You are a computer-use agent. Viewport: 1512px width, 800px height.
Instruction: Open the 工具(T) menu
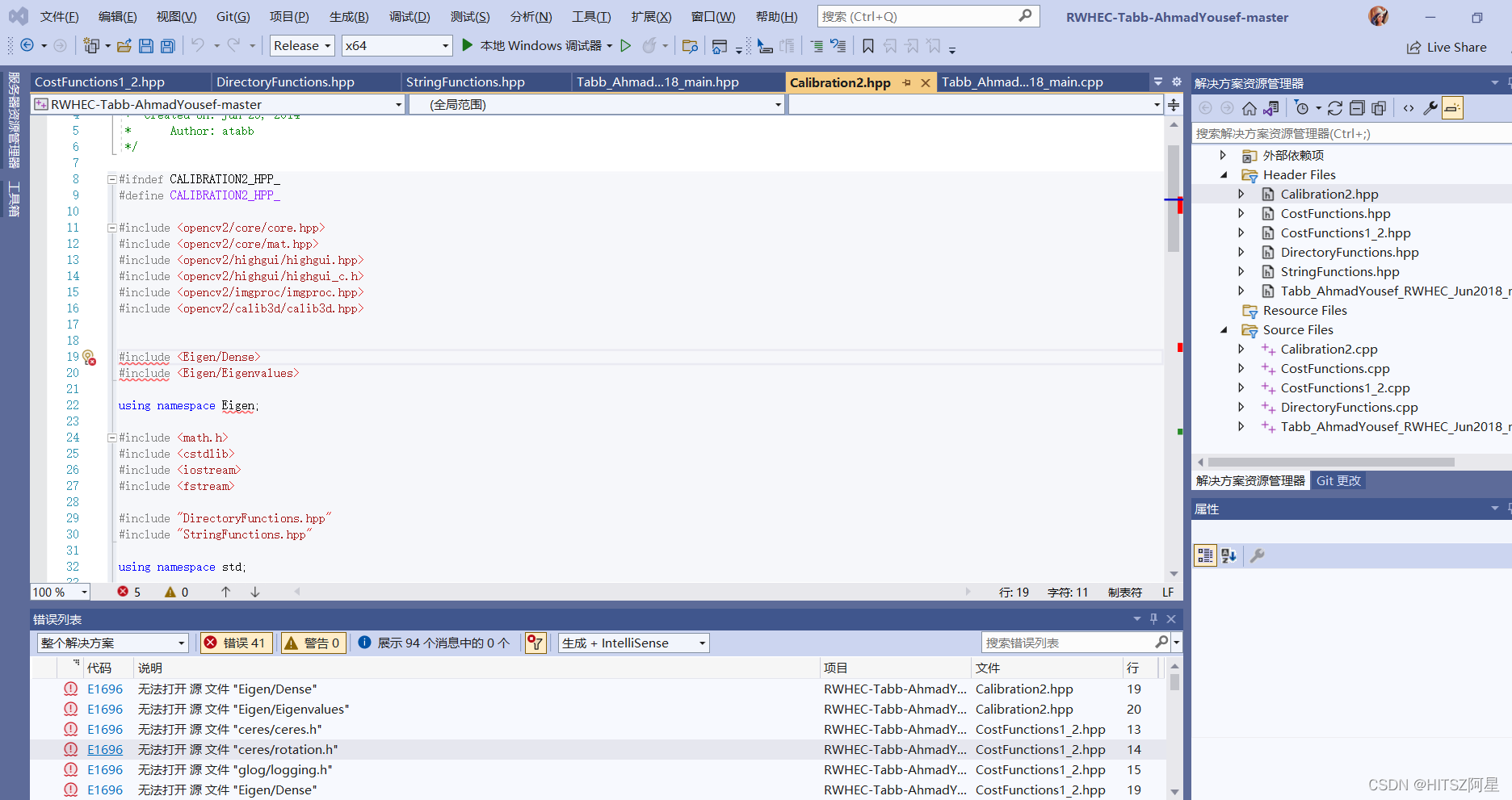(591, 17)
